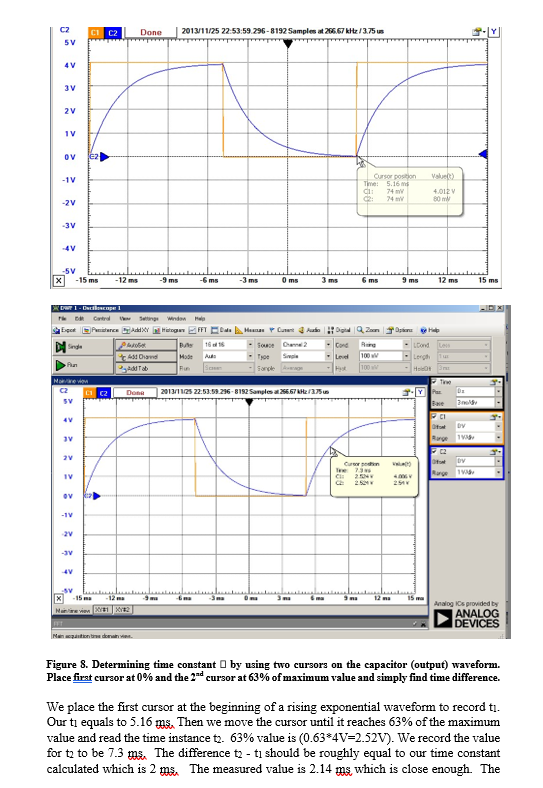
Task: Open the View menu
Action: [125, 319]
